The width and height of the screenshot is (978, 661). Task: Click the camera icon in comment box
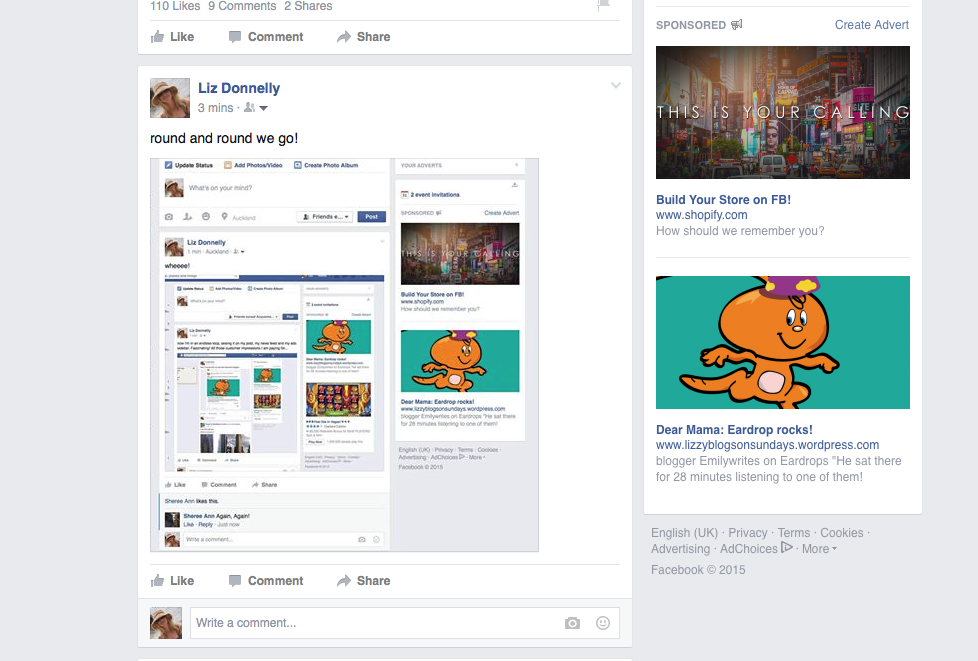572,623
